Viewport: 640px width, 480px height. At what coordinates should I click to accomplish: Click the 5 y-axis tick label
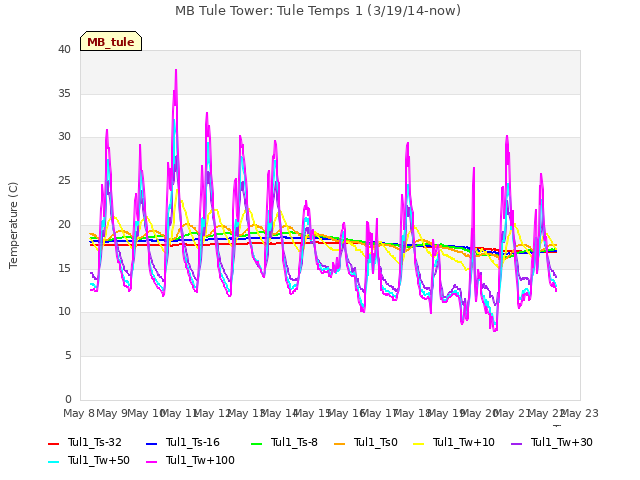68,356
